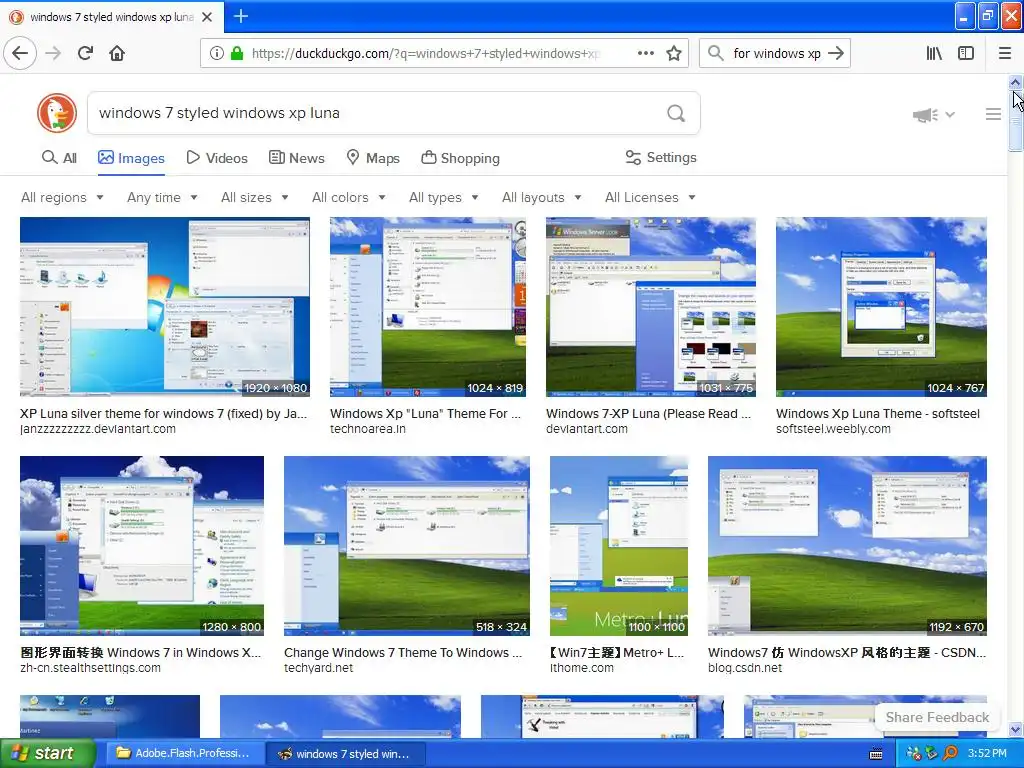The image size is (1024, 768).
Task: Open the Settings dropdown
Action: pos(661,157)
